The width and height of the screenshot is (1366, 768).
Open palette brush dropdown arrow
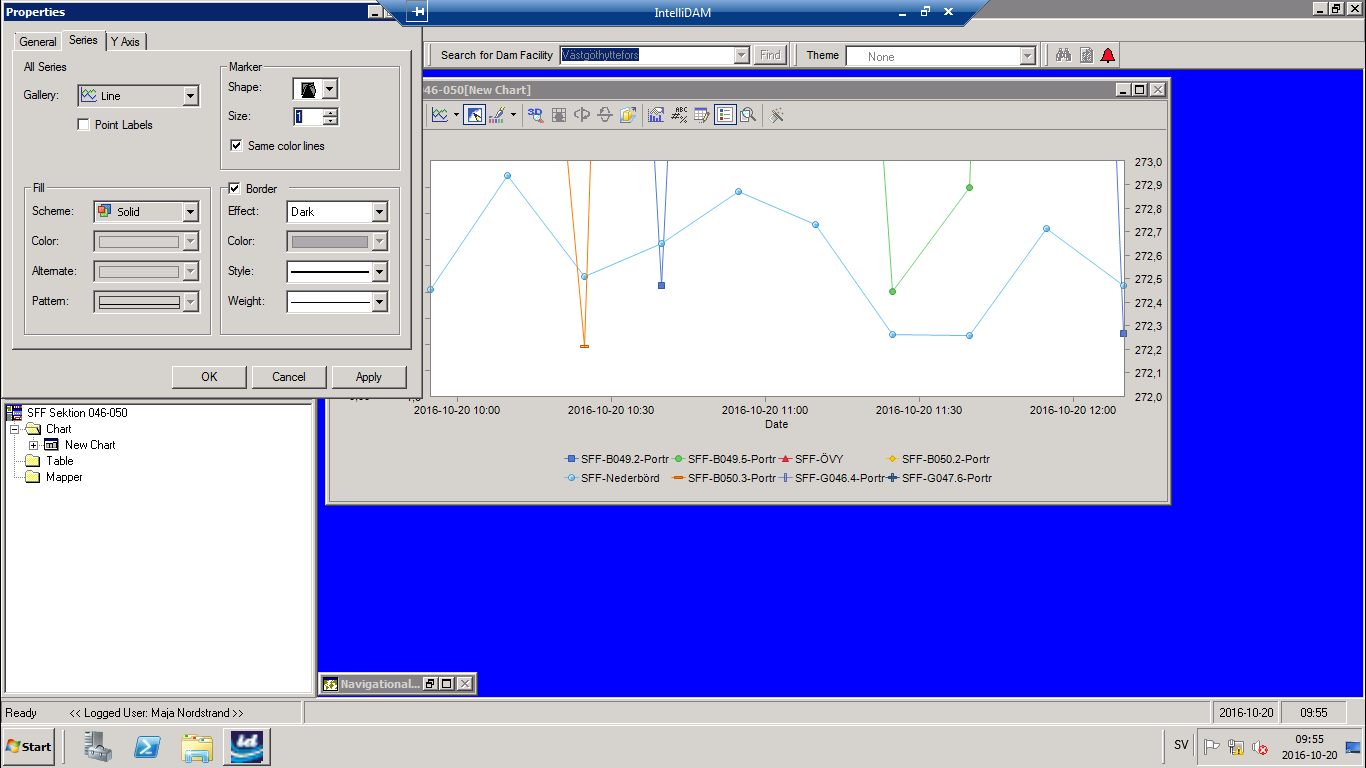pos(513,115)
